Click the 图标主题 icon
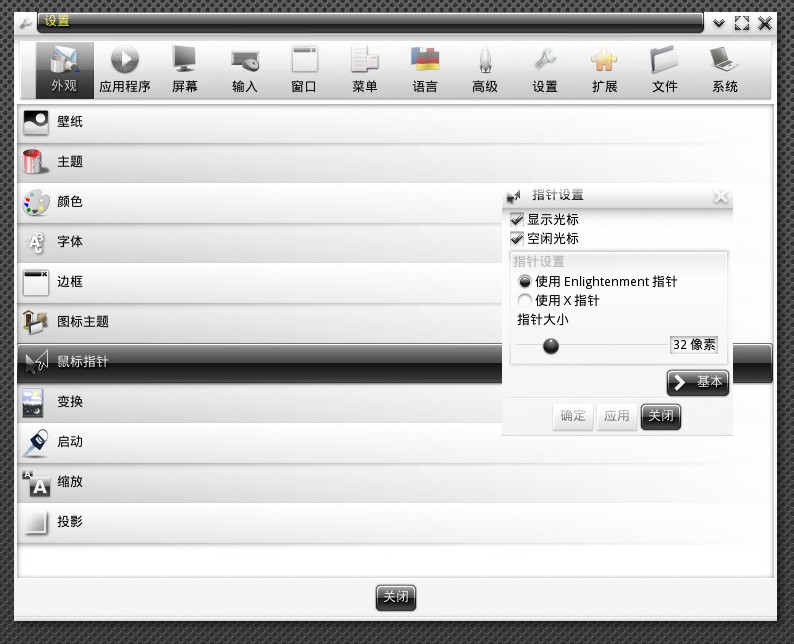794x644 pixels. [x=35, y=322]
